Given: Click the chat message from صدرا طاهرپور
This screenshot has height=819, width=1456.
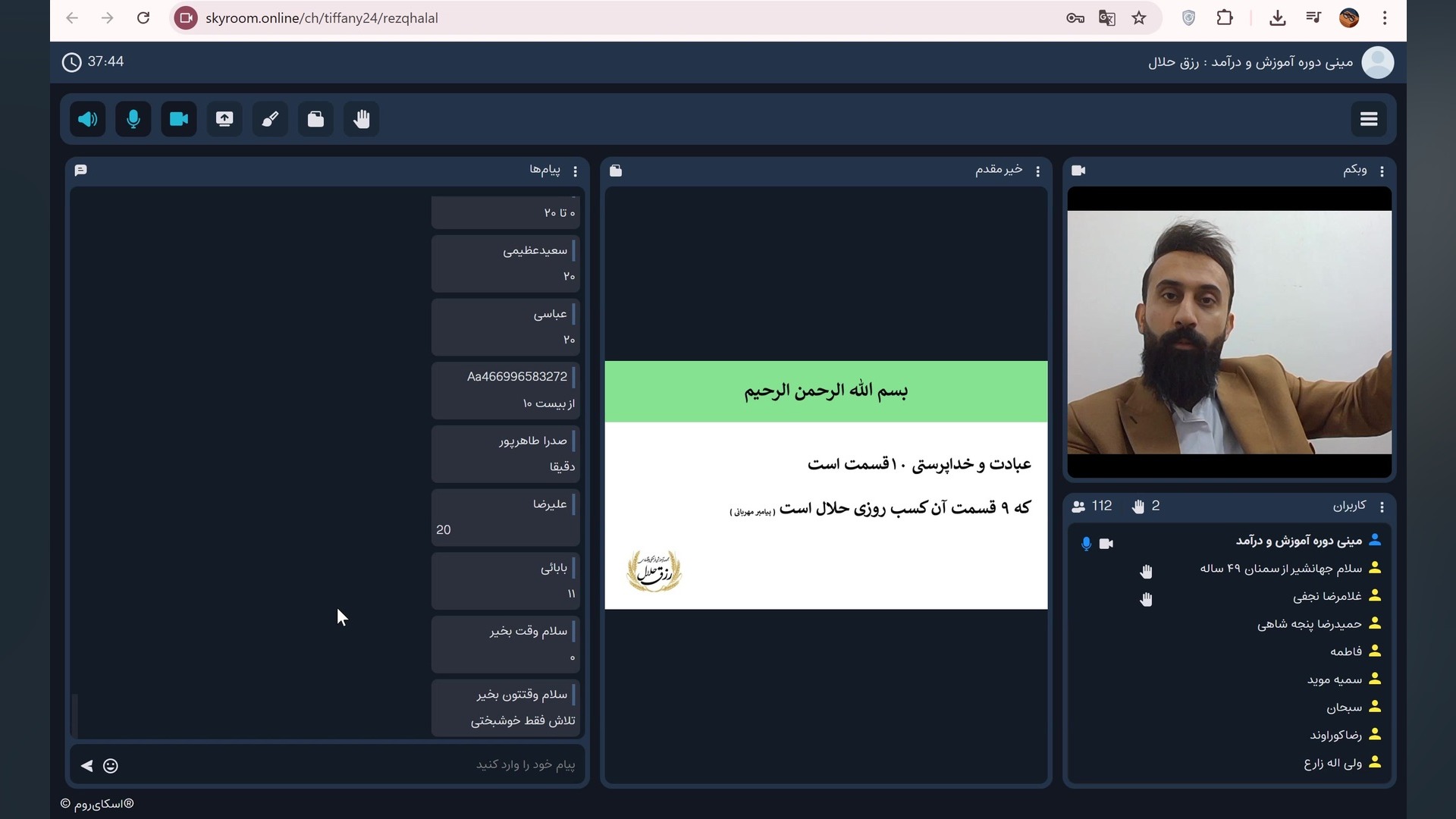Looking at the screenshot, I should 506,454.
